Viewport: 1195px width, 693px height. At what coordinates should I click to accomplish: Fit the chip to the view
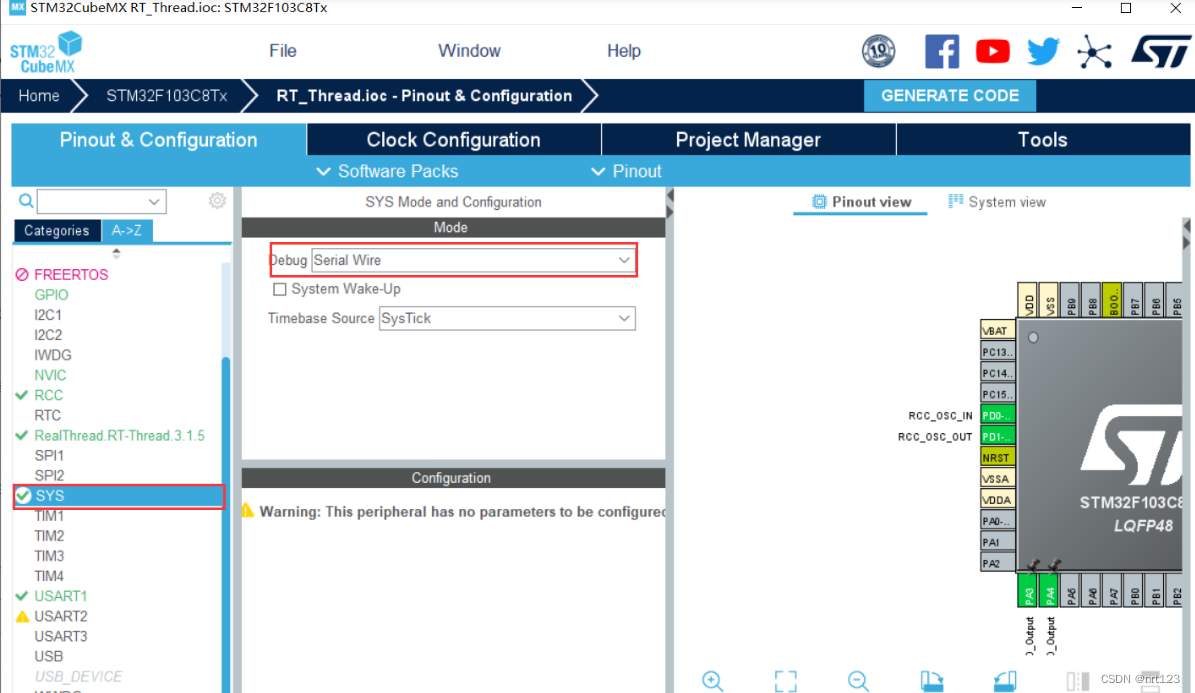[x=786, y=681]
